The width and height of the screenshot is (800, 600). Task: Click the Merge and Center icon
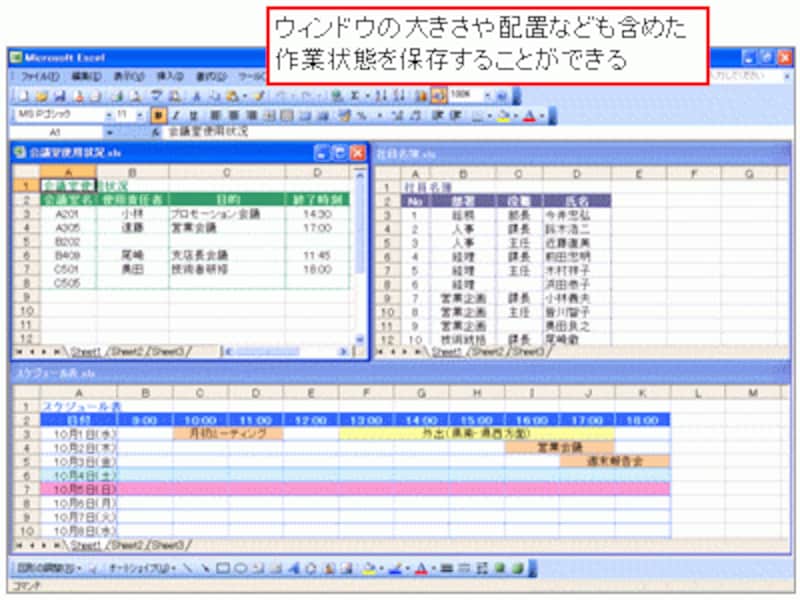click(269, 116)
